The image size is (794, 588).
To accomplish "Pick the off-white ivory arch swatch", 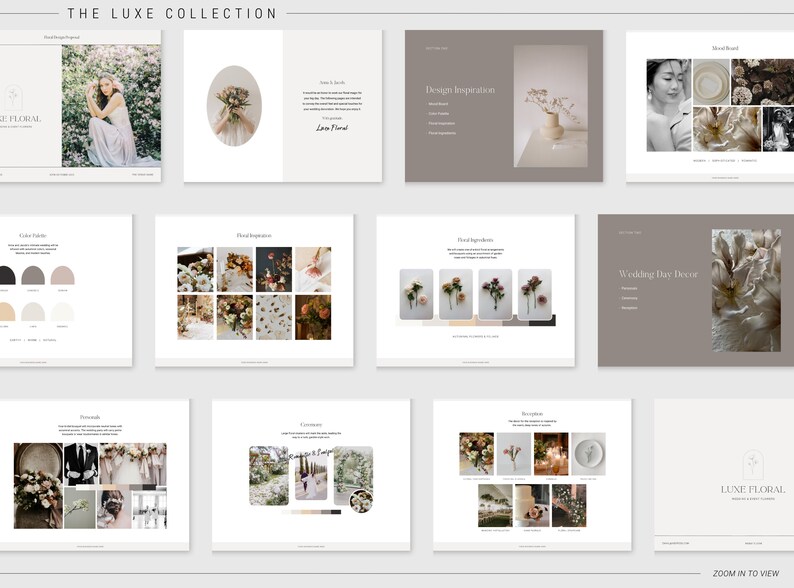I will [62, 312].
